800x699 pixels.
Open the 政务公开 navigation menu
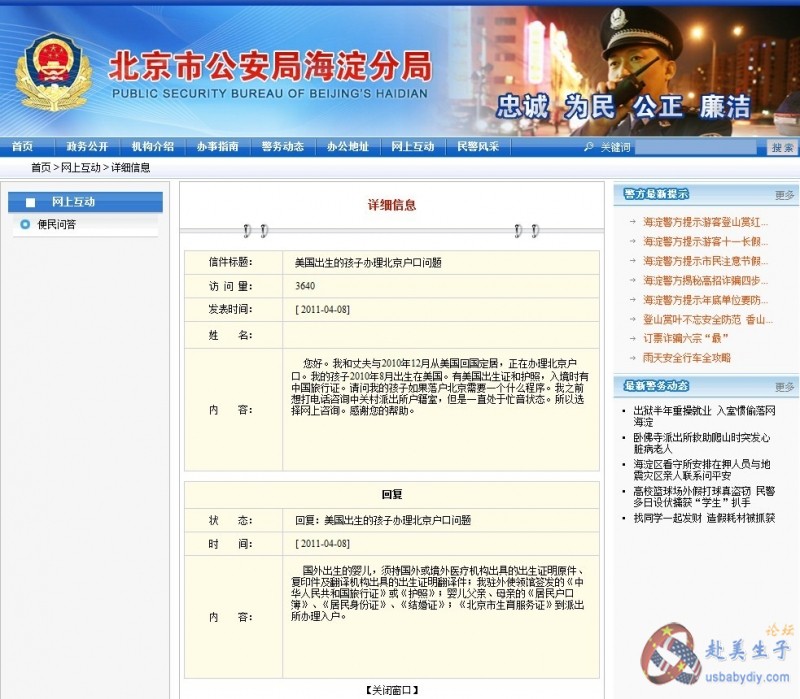[x=87, y=147]
